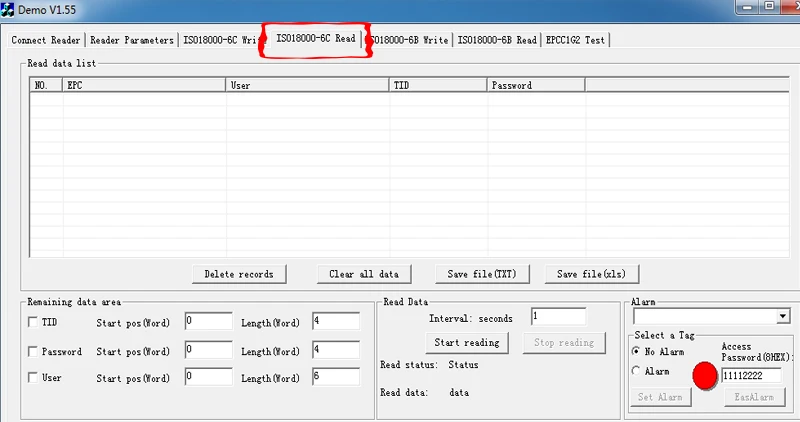This screenshot has width=800, height=422.
Task: Go to the EPCC1G2 Test tab
Action: [x=575, y=40]
